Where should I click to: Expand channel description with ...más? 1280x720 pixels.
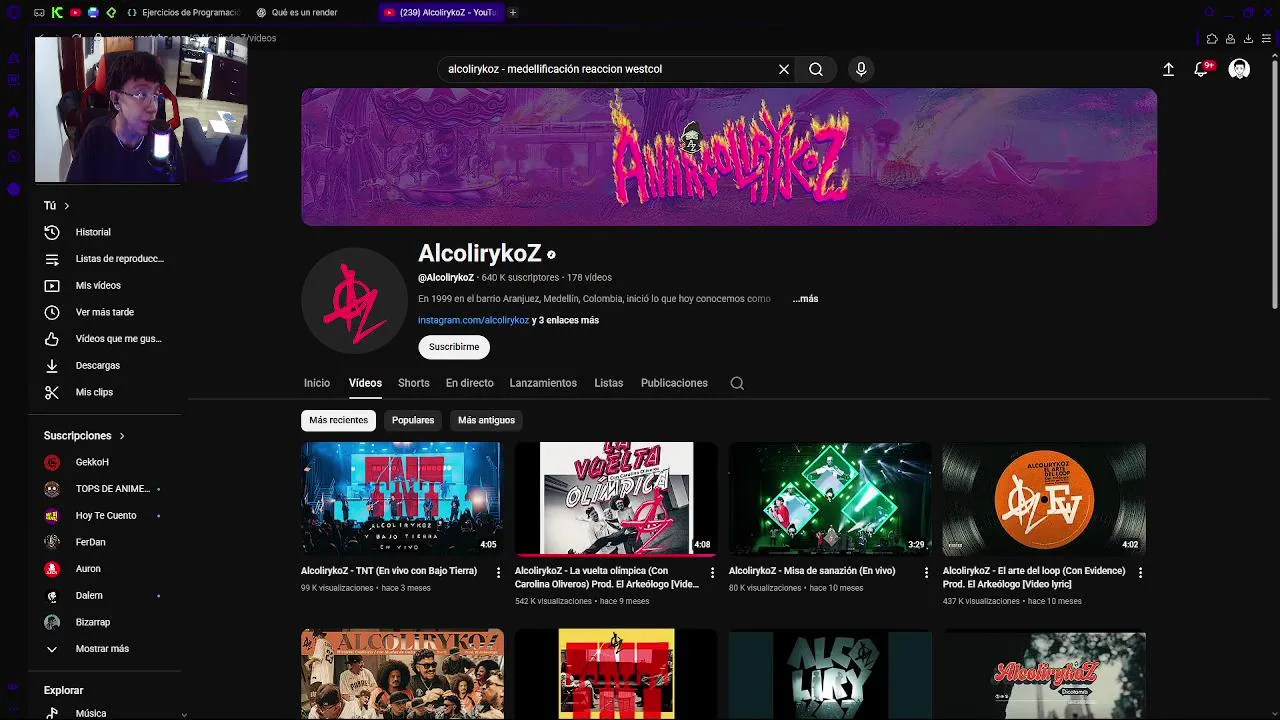click(x=805, y=299)
